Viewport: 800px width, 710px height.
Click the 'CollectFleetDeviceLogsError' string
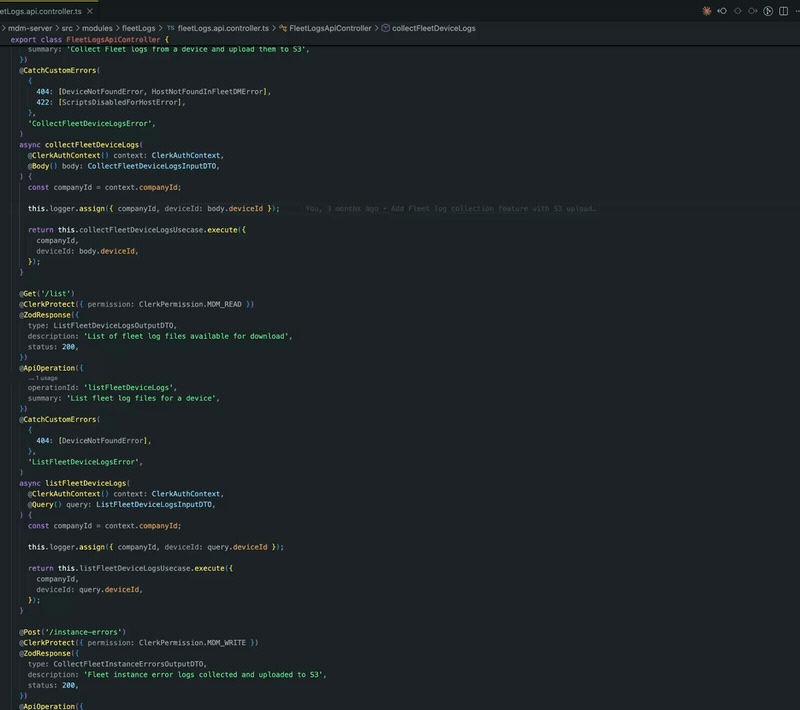point(91,123)
